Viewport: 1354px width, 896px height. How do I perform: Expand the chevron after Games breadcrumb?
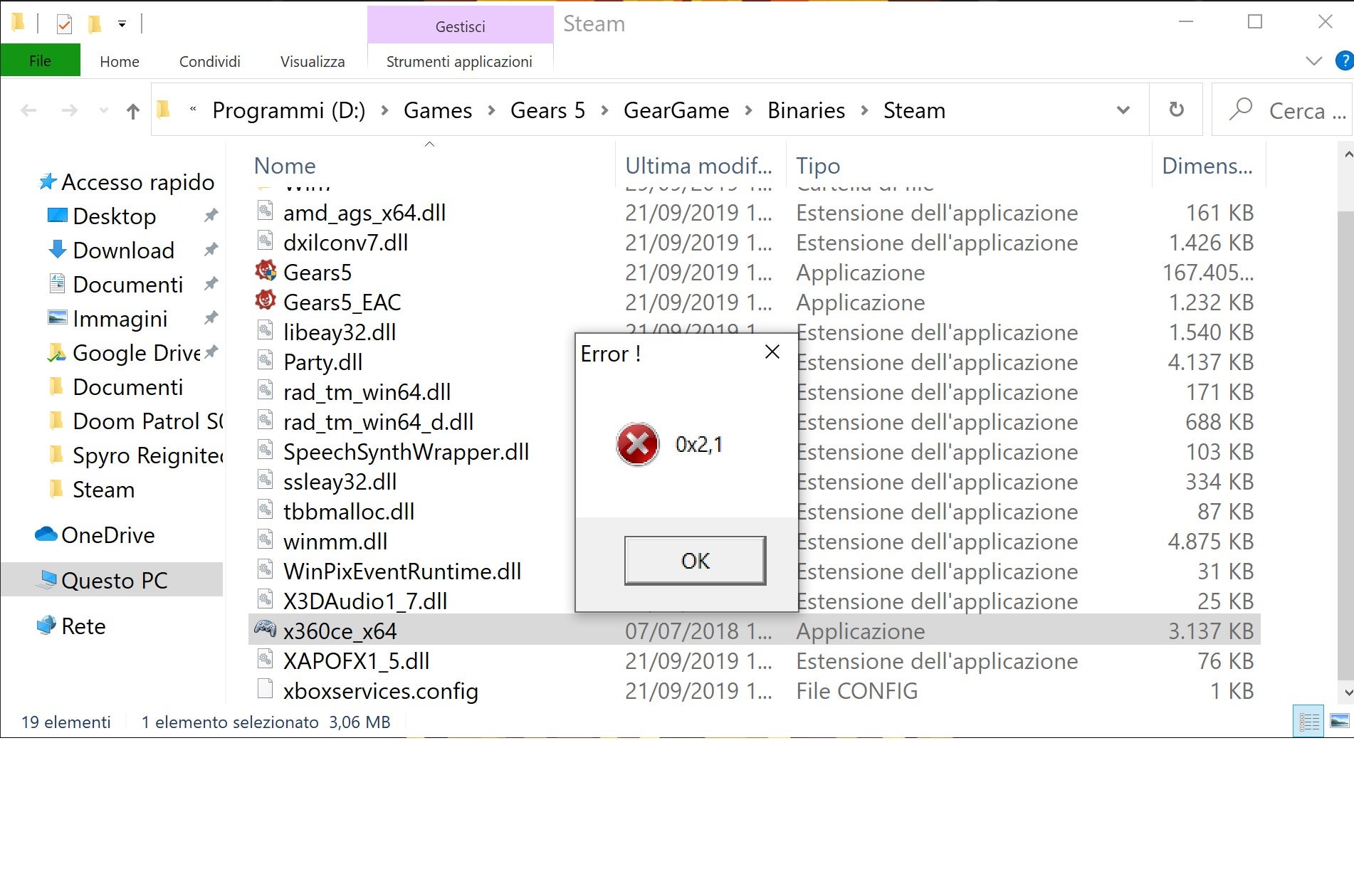491,110
